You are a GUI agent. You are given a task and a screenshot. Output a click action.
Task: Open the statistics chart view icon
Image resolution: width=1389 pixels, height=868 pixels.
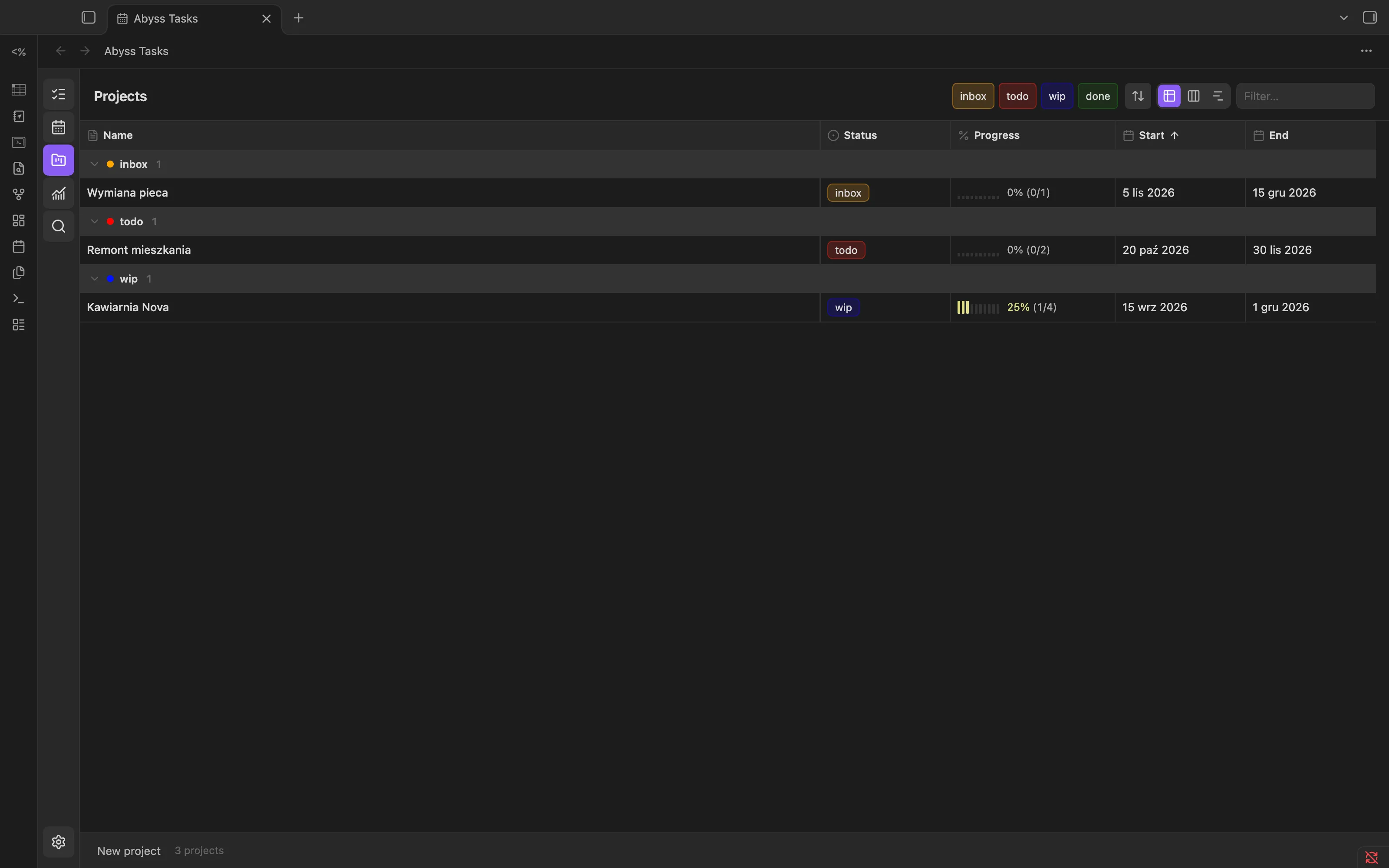(59, 194)
